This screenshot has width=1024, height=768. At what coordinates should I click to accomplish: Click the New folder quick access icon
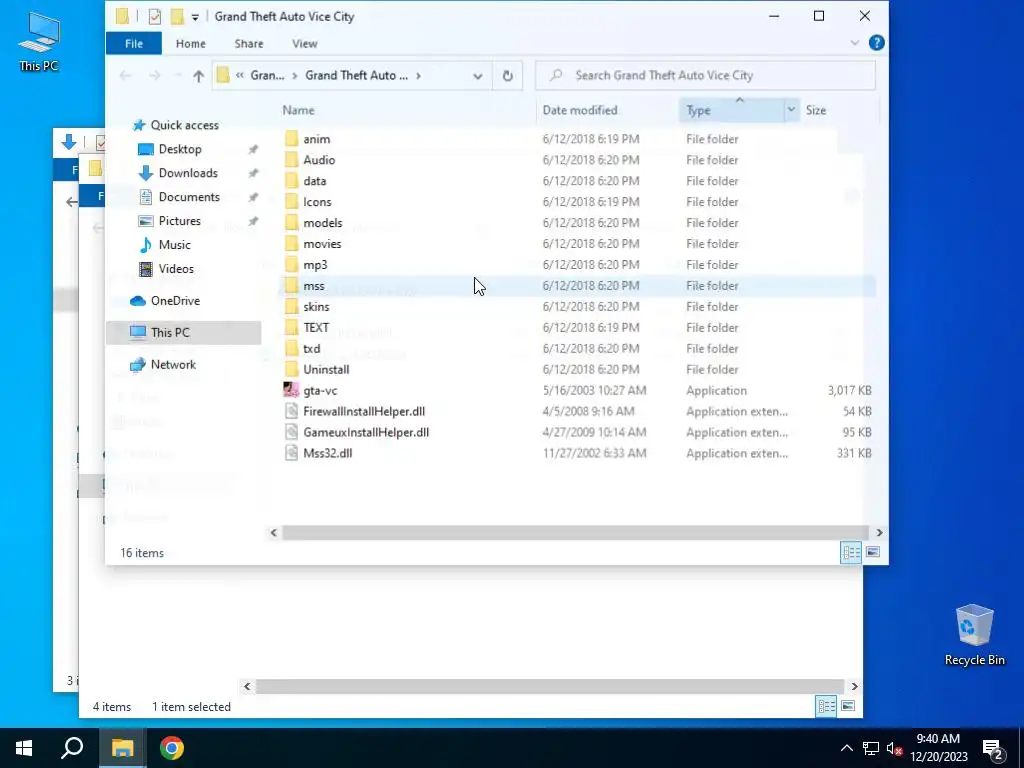177,16
